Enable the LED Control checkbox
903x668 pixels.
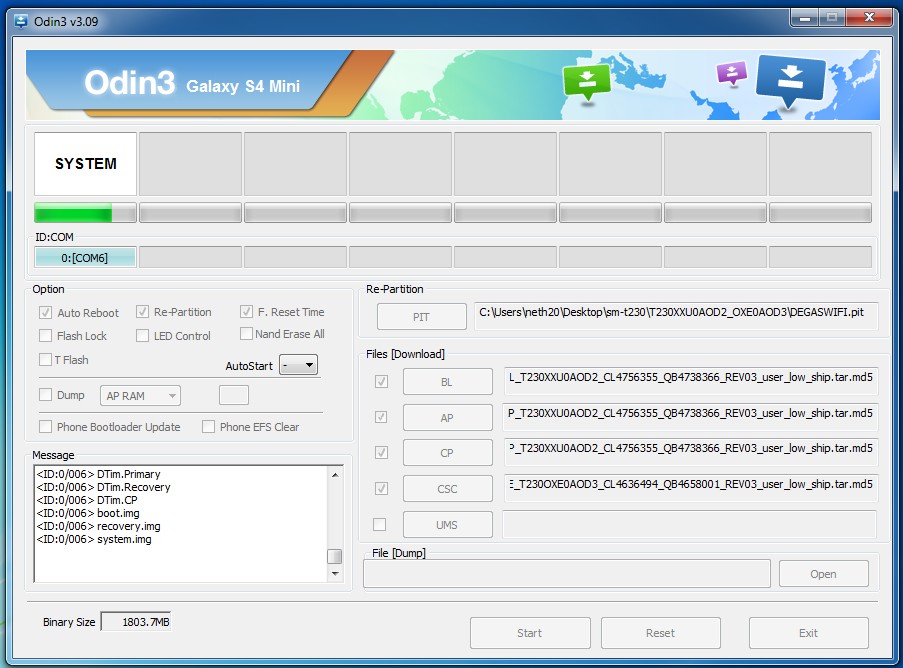tap(142, 336)
